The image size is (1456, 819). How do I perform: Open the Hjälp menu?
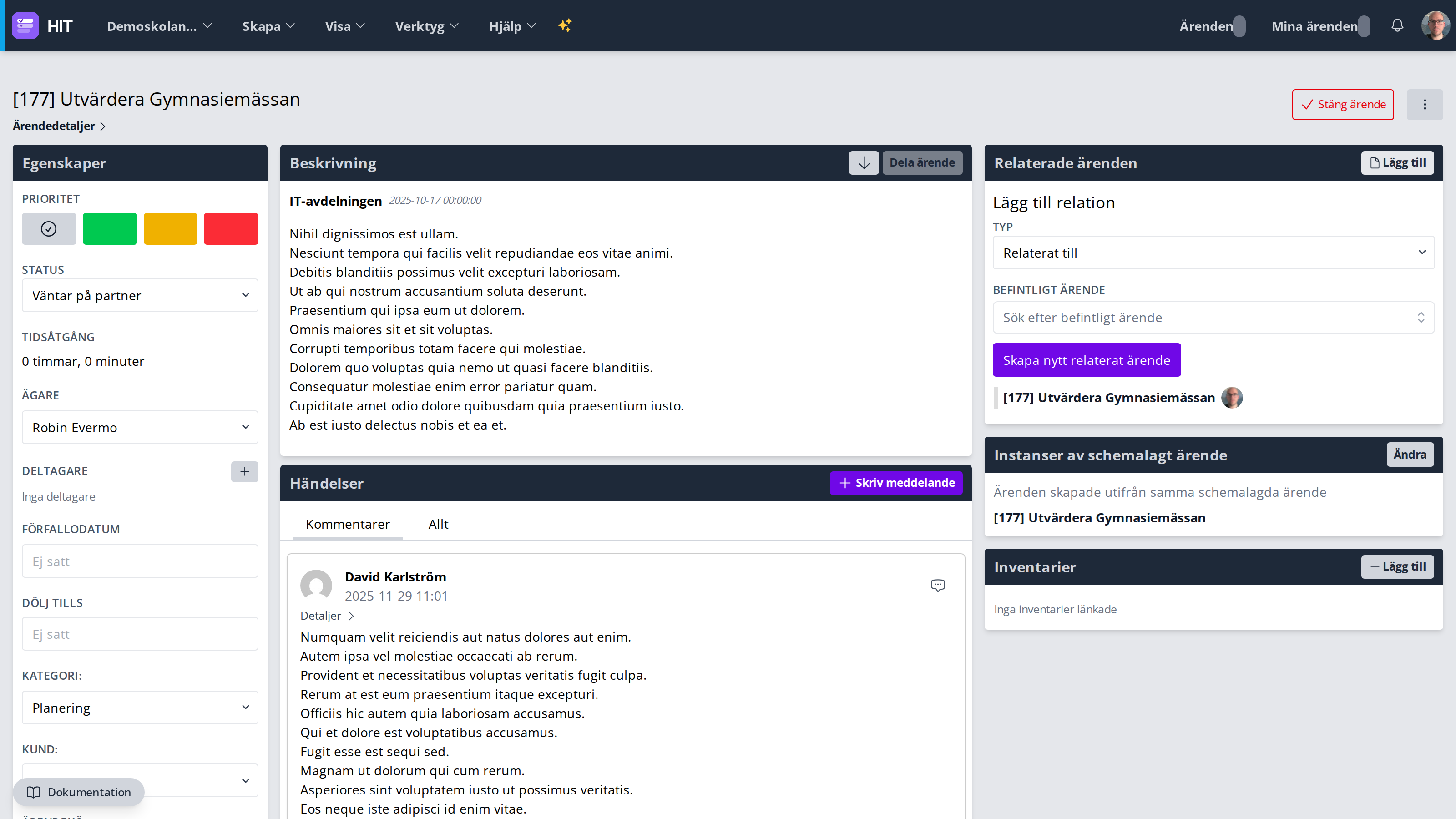click(512, 26)
